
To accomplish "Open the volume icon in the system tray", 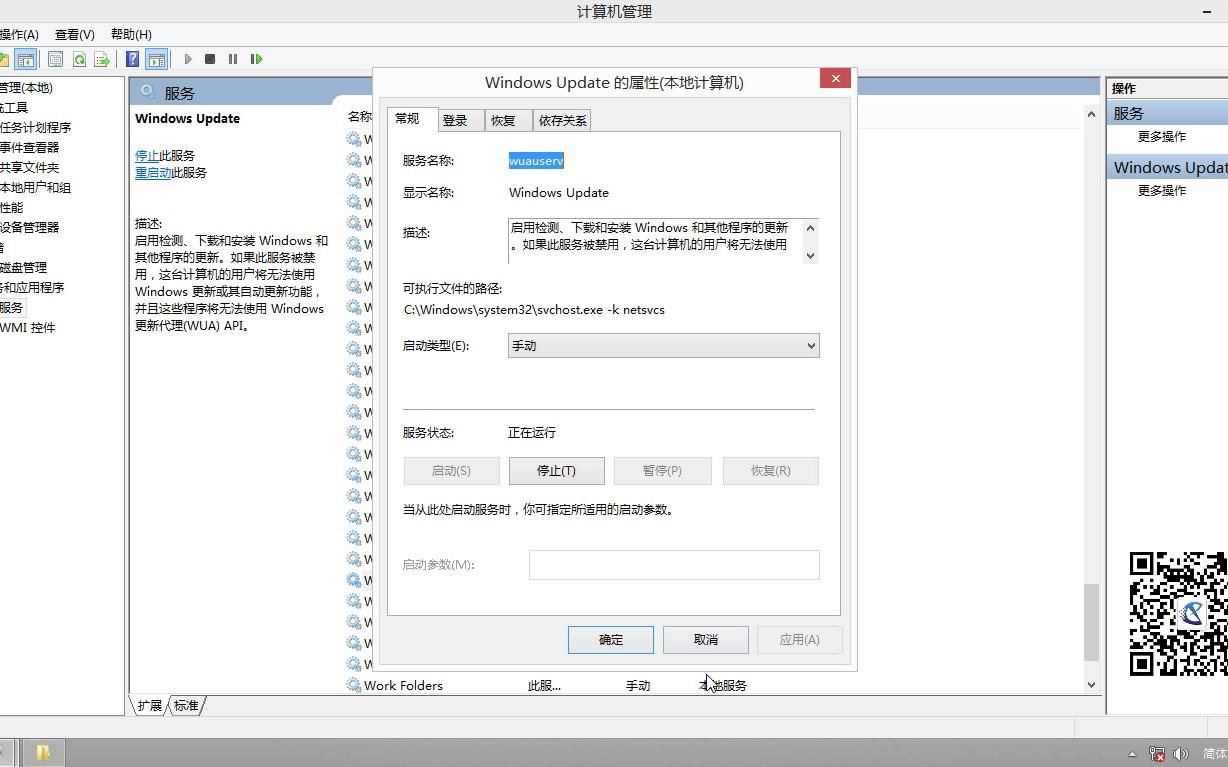I will point(1181,755).
